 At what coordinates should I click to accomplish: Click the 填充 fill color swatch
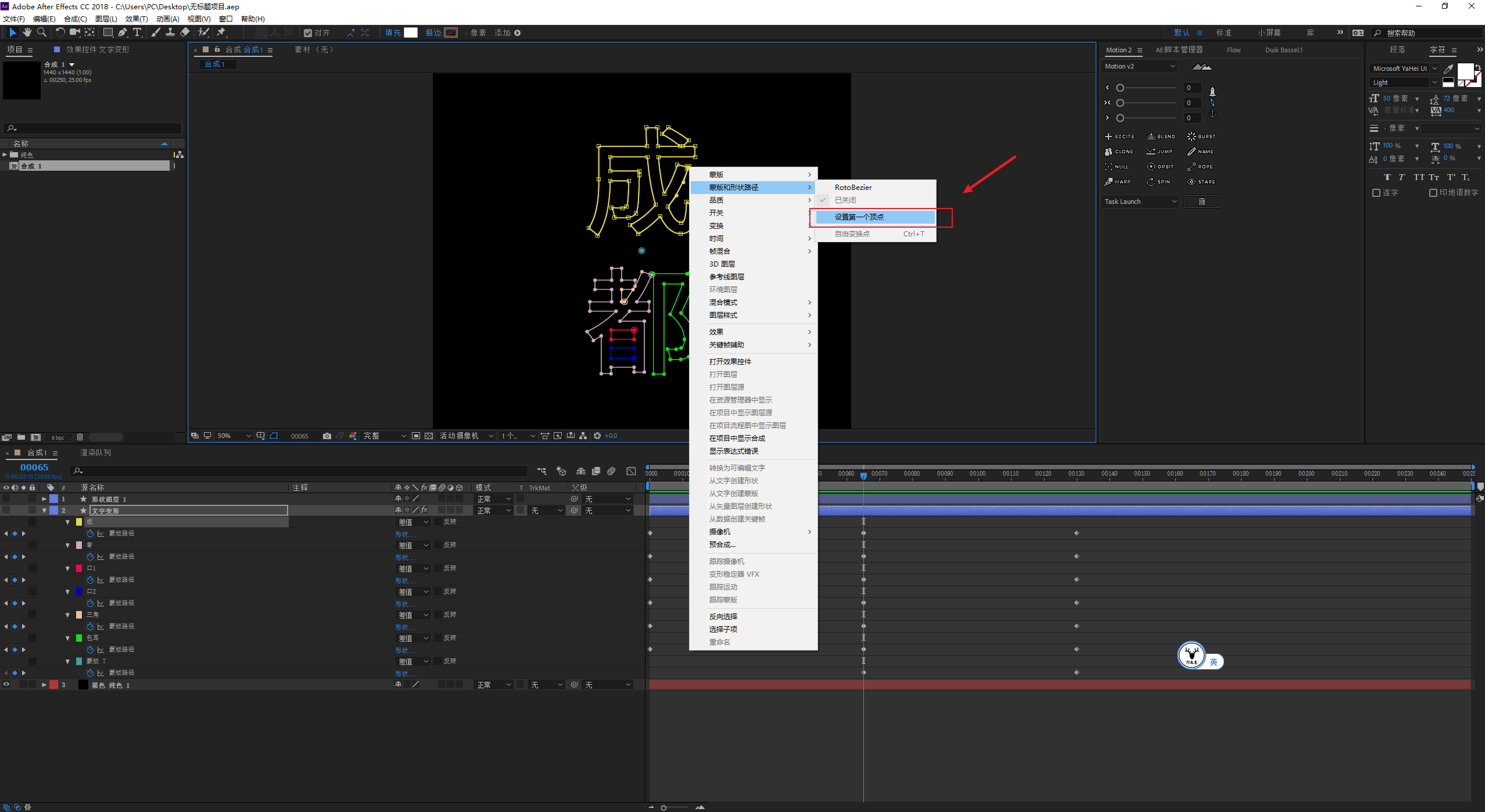tap(411, 33)
